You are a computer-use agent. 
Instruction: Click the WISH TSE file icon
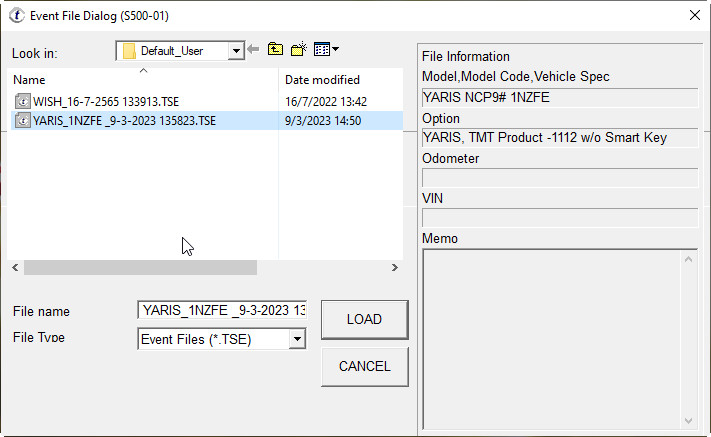[24, 101]
